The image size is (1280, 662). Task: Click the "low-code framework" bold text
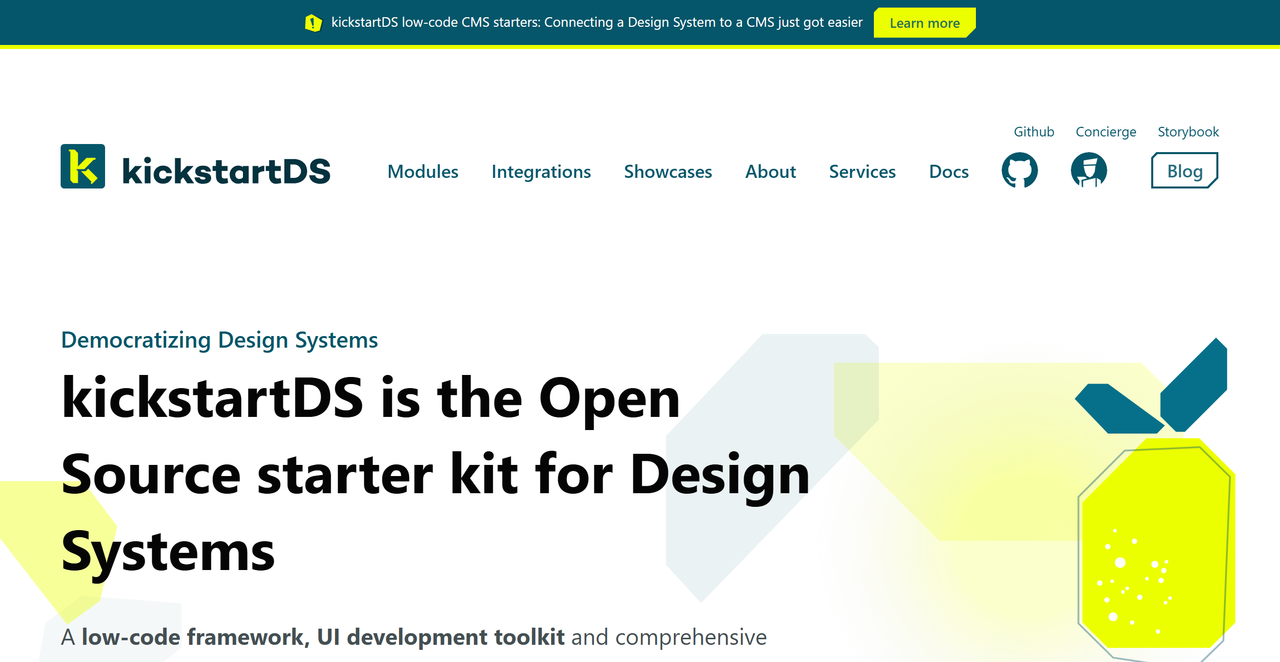[x=195, y=637]
